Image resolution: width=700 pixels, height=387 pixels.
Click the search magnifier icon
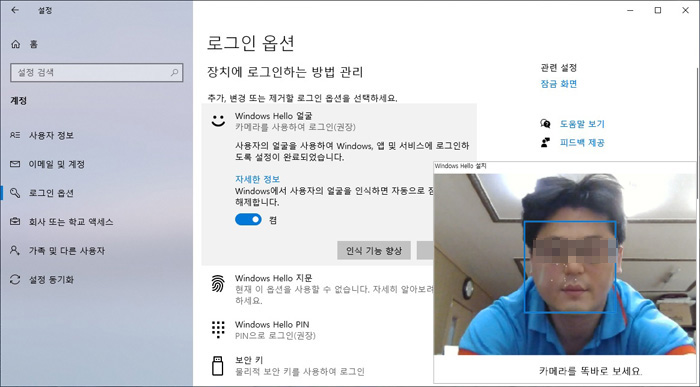pos(175,72)
